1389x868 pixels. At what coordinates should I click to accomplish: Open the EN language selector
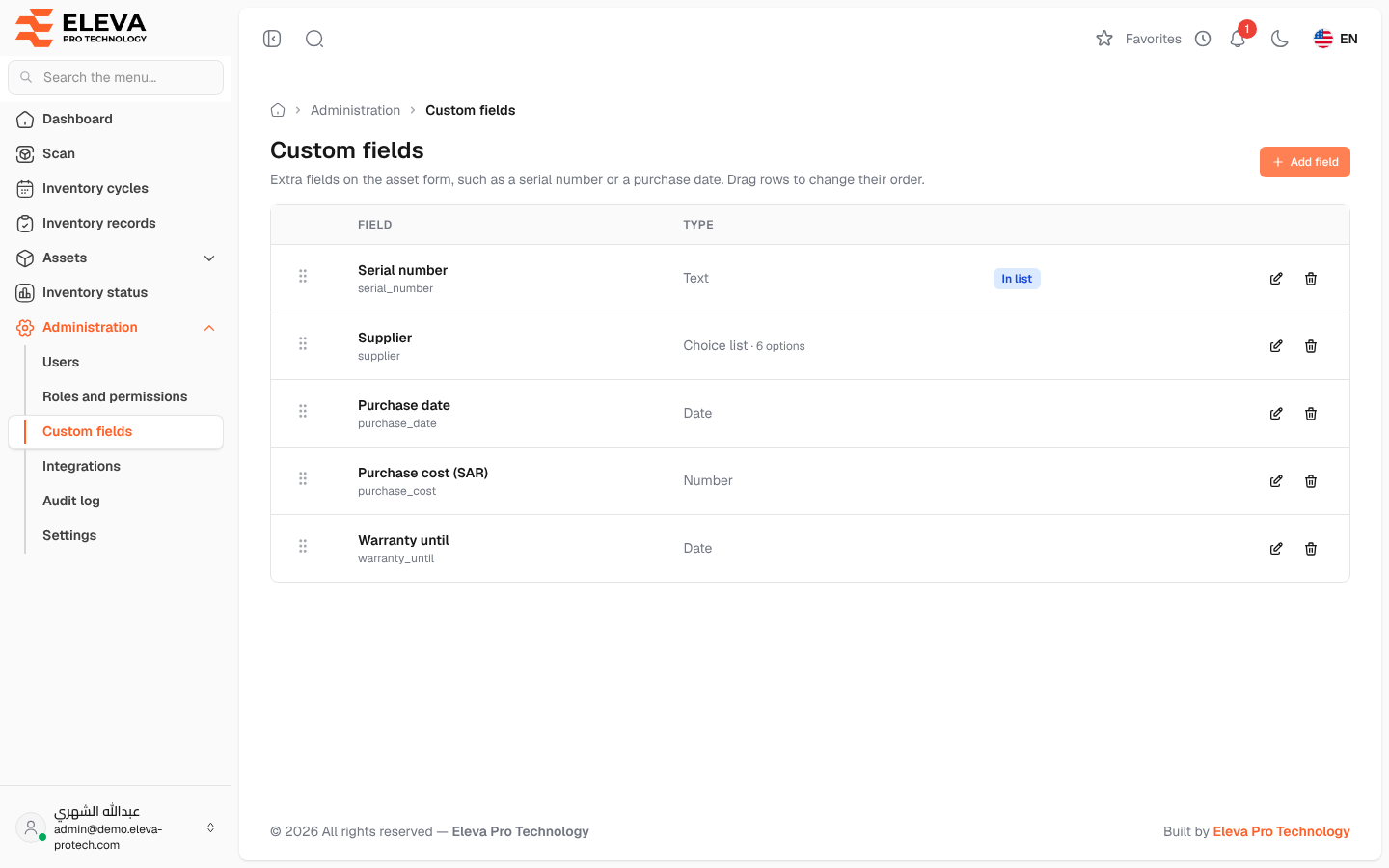[1336, 39]
